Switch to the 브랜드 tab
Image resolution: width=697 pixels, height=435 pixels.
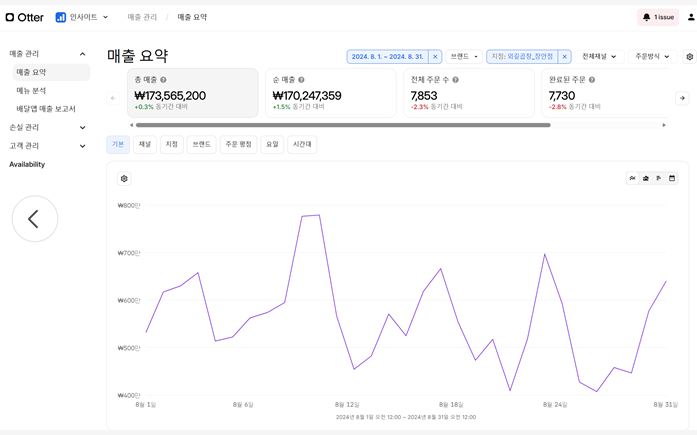(x=201, y=144)
